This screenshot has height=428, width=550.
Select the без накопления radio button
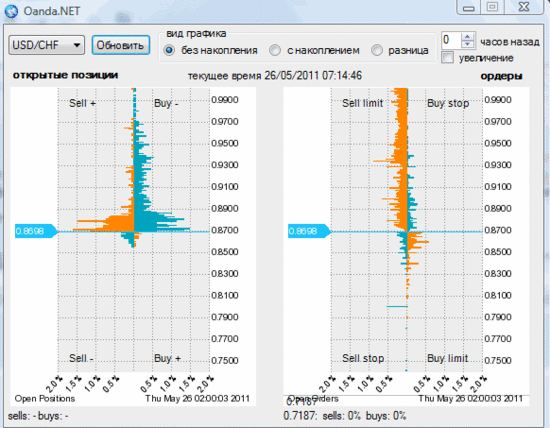169,51
